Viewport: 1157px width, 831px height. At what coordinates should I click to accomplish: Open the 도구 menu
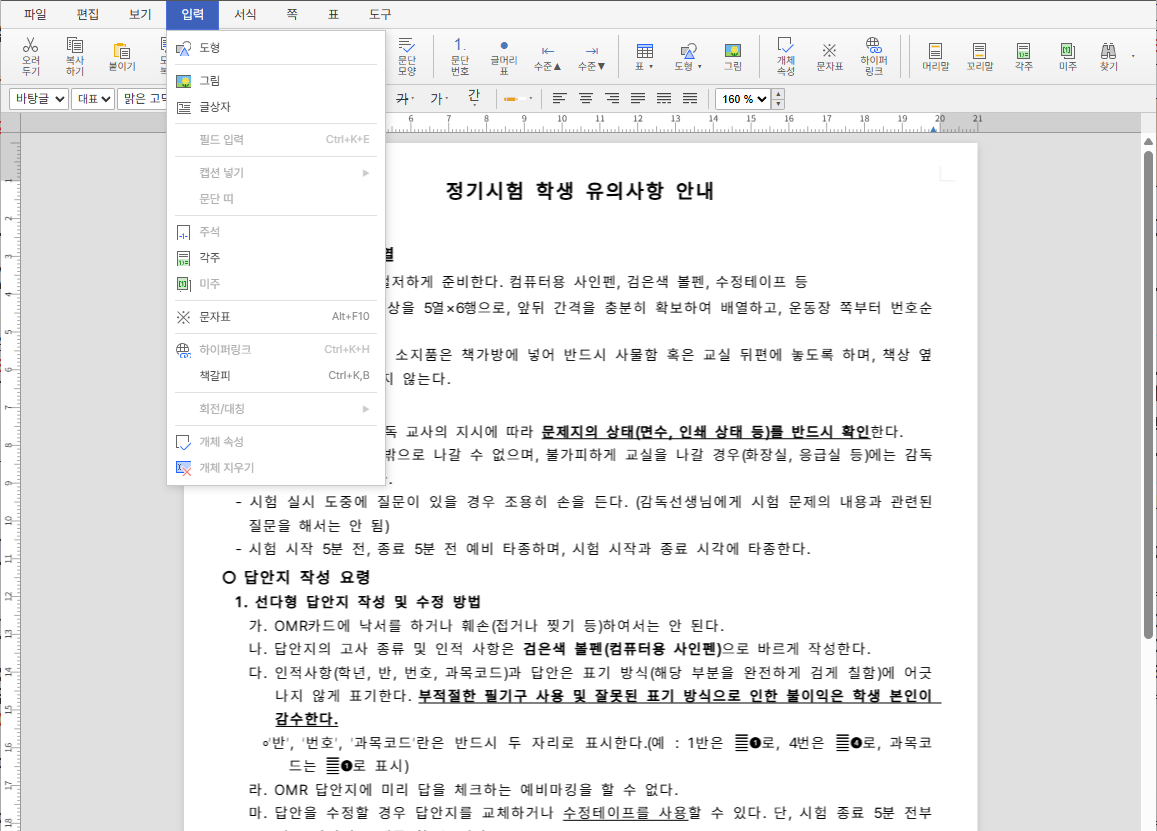pyautogui.click(x=380, y=14)
